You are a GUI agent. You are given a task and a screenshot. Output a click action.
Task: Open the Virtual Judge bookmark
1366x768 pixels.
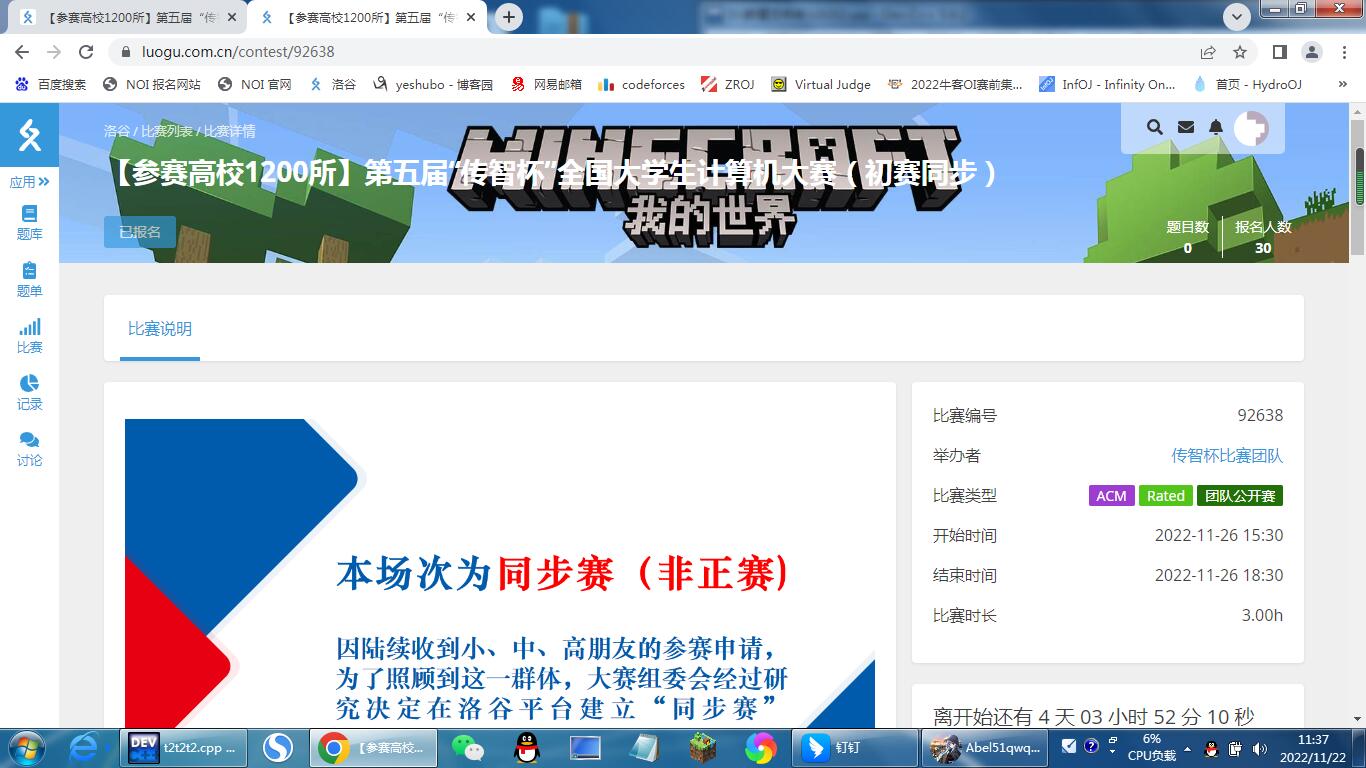tap(821, 85)
